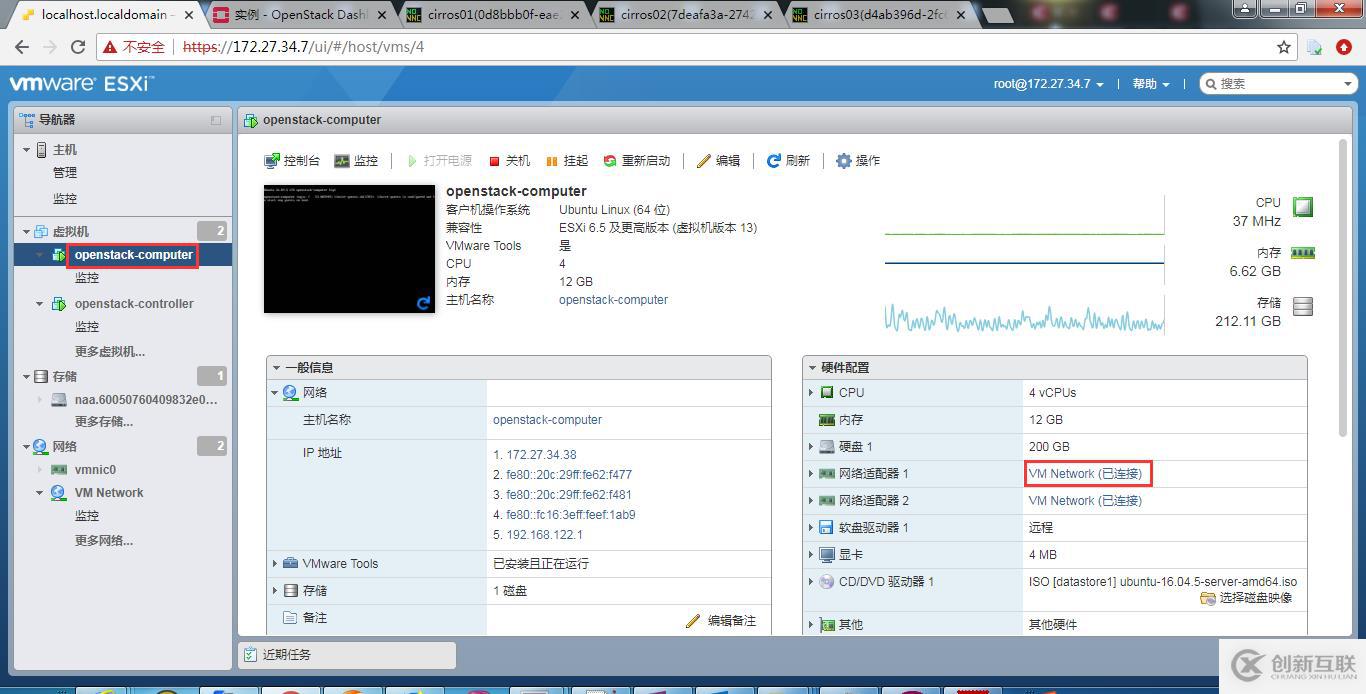Click the 关机 power off button

[x=510, y=161]
